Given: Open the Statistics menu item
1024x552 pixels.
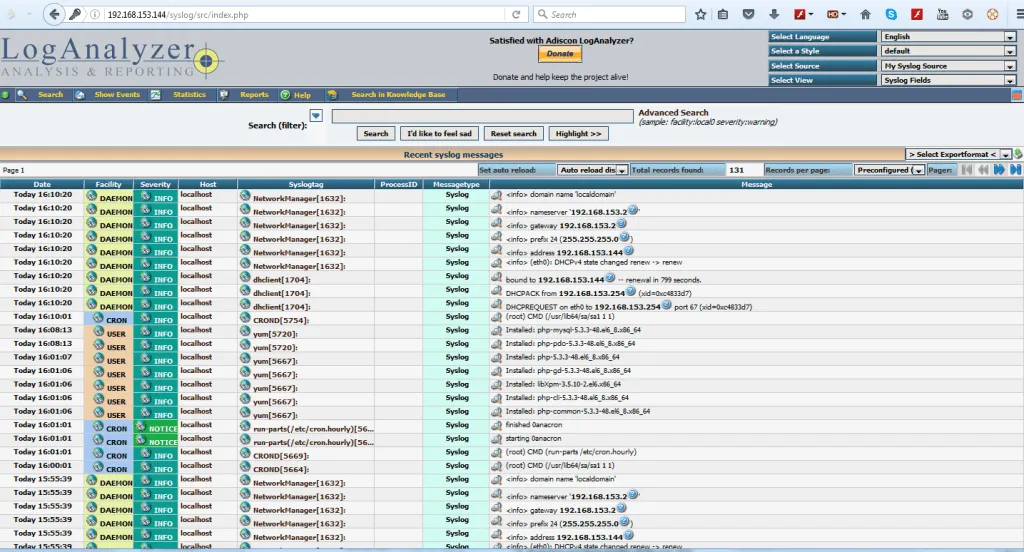Looking at the screenshot, I should (189, 95).
